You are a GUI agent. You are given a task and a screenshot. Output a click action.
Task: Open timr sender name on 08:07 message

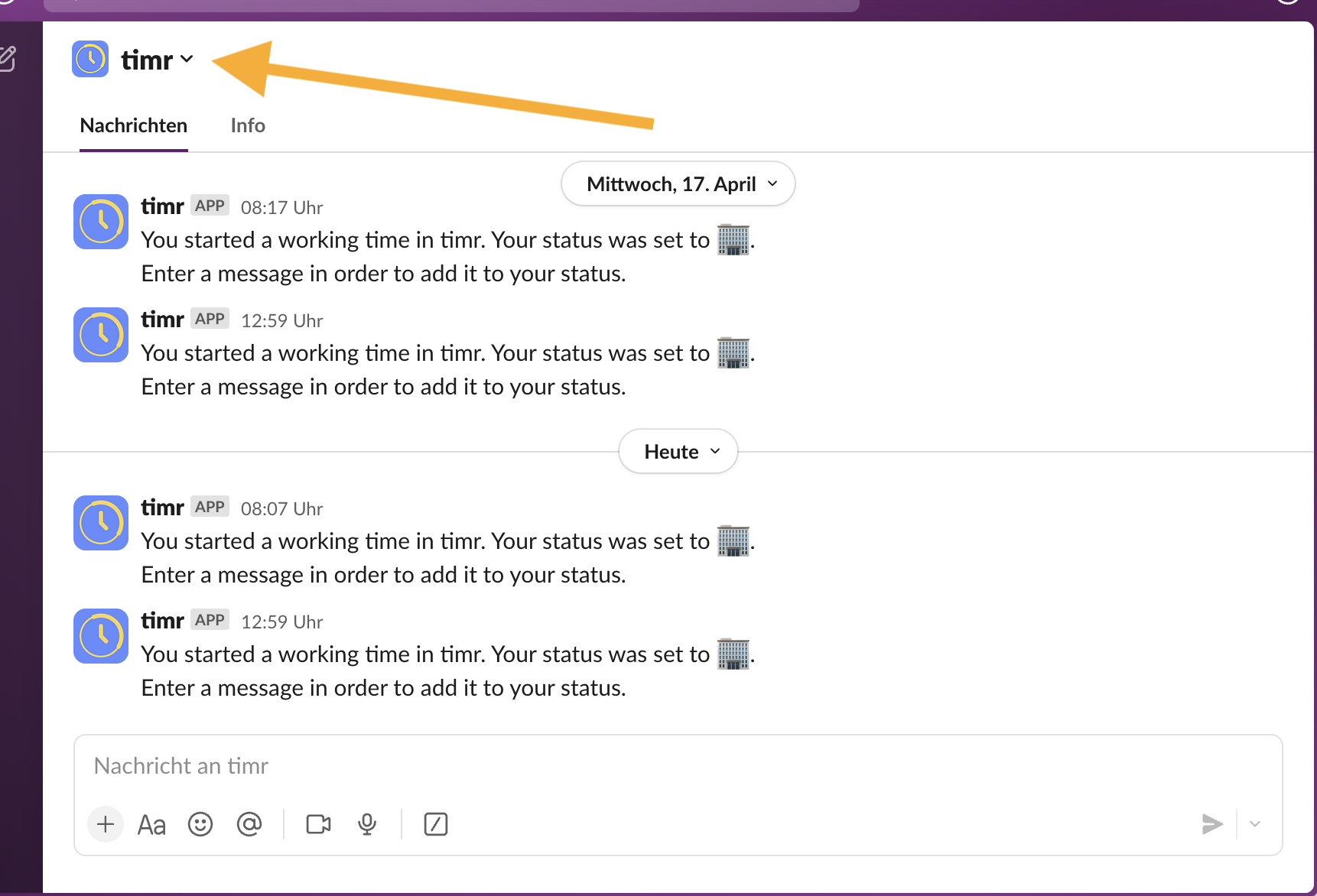(x=162, y=508)
